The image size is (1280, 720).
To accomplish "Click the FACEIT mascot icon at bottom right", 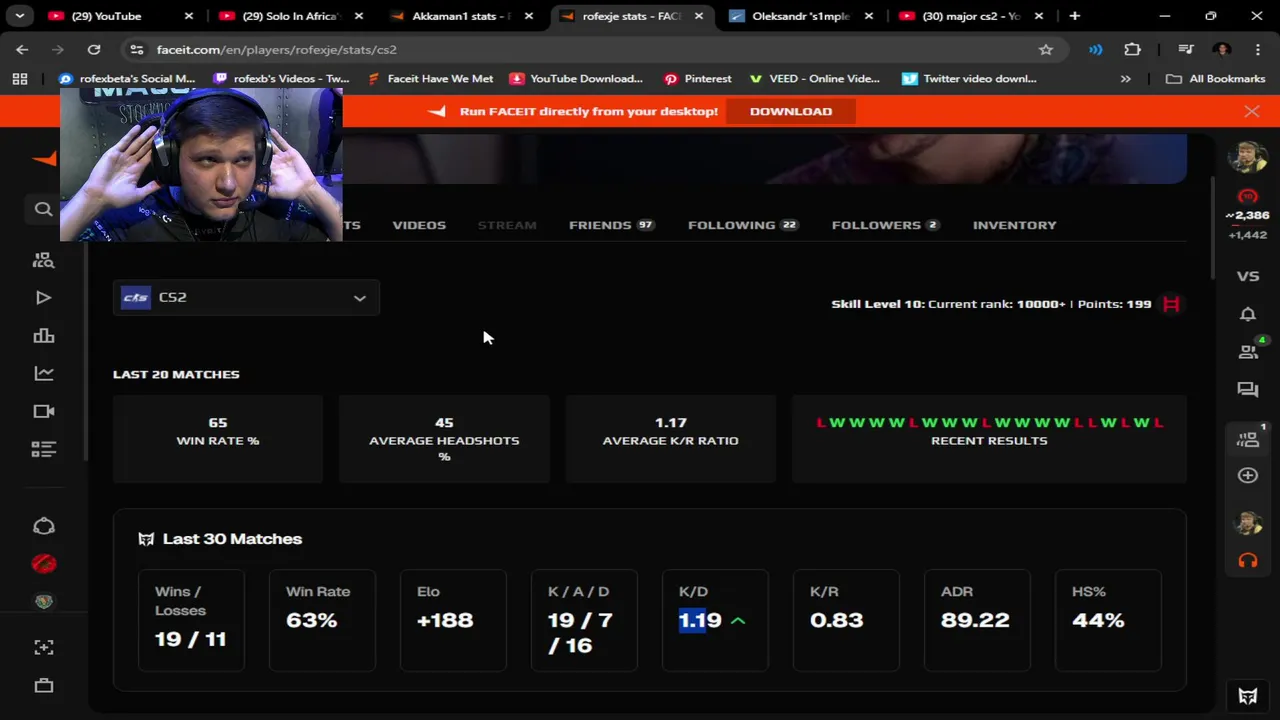I will (1247, 697).
